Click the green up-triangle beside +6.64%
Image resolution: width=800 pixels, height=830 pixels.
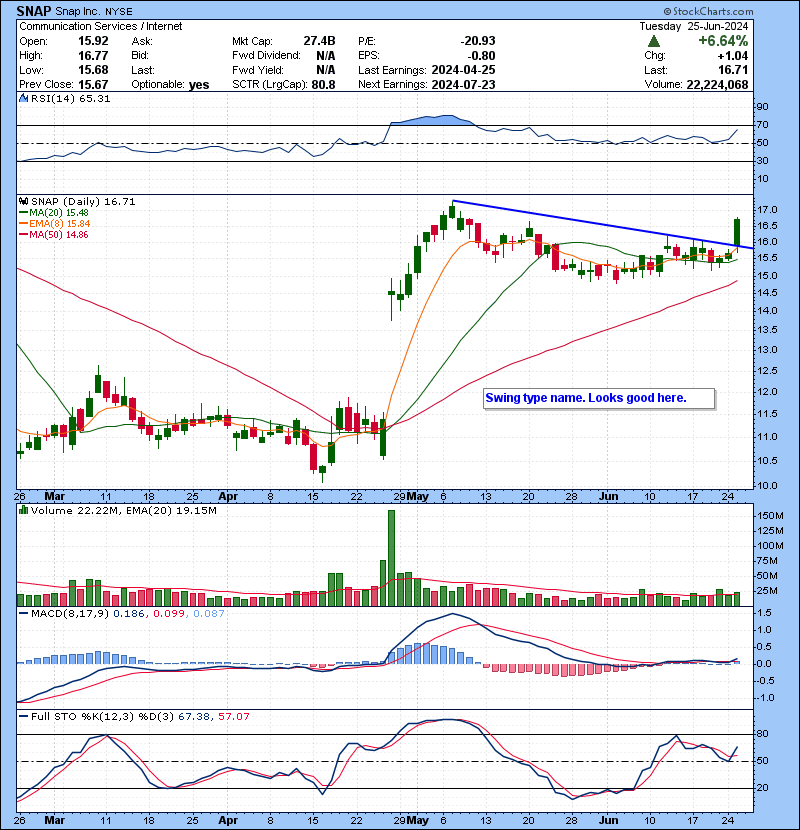tap(654, 41)
